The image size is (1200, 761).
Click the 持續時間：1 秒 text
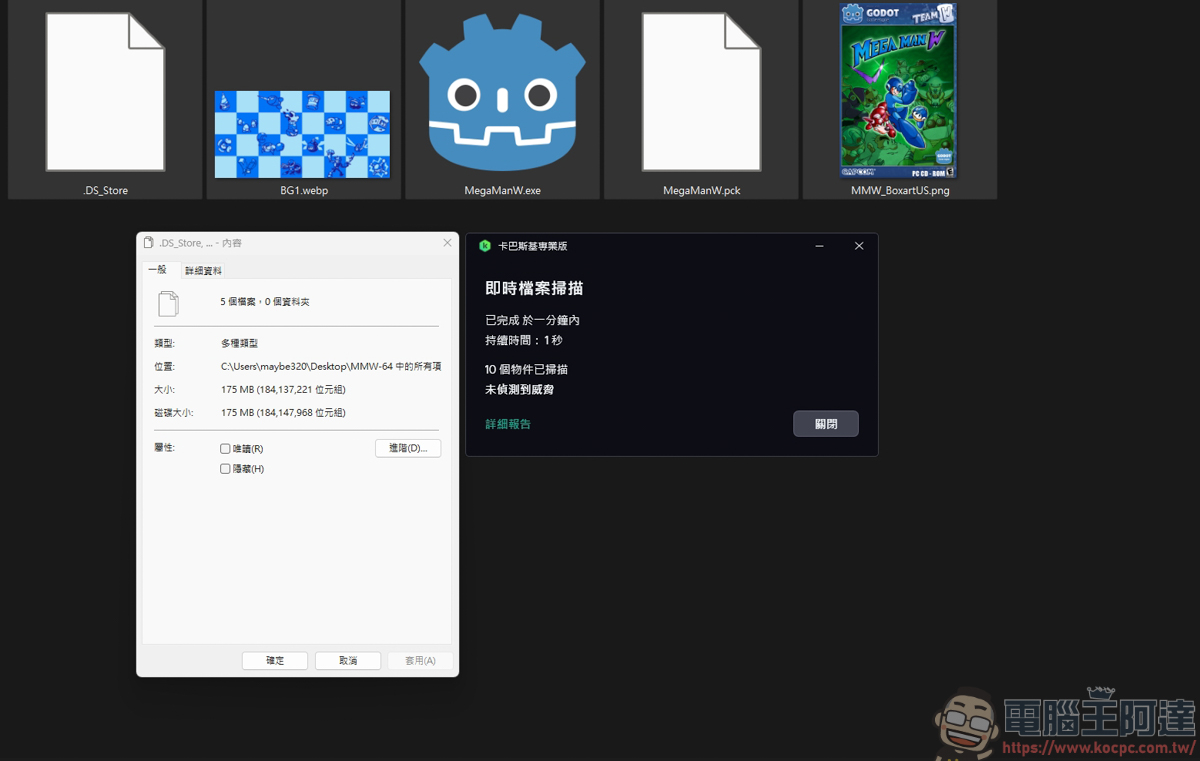click(x=524, y=341)
